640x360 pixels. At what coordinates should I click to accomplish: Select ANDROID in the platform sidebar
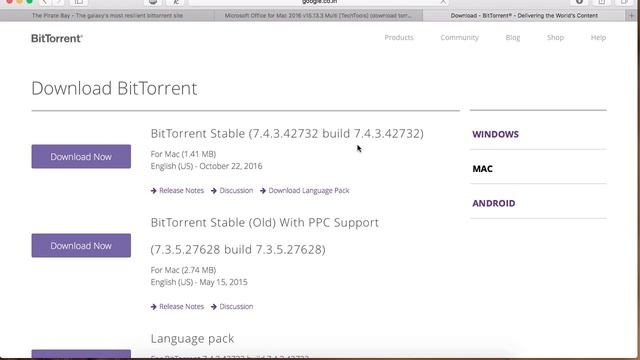coord(493,203)
